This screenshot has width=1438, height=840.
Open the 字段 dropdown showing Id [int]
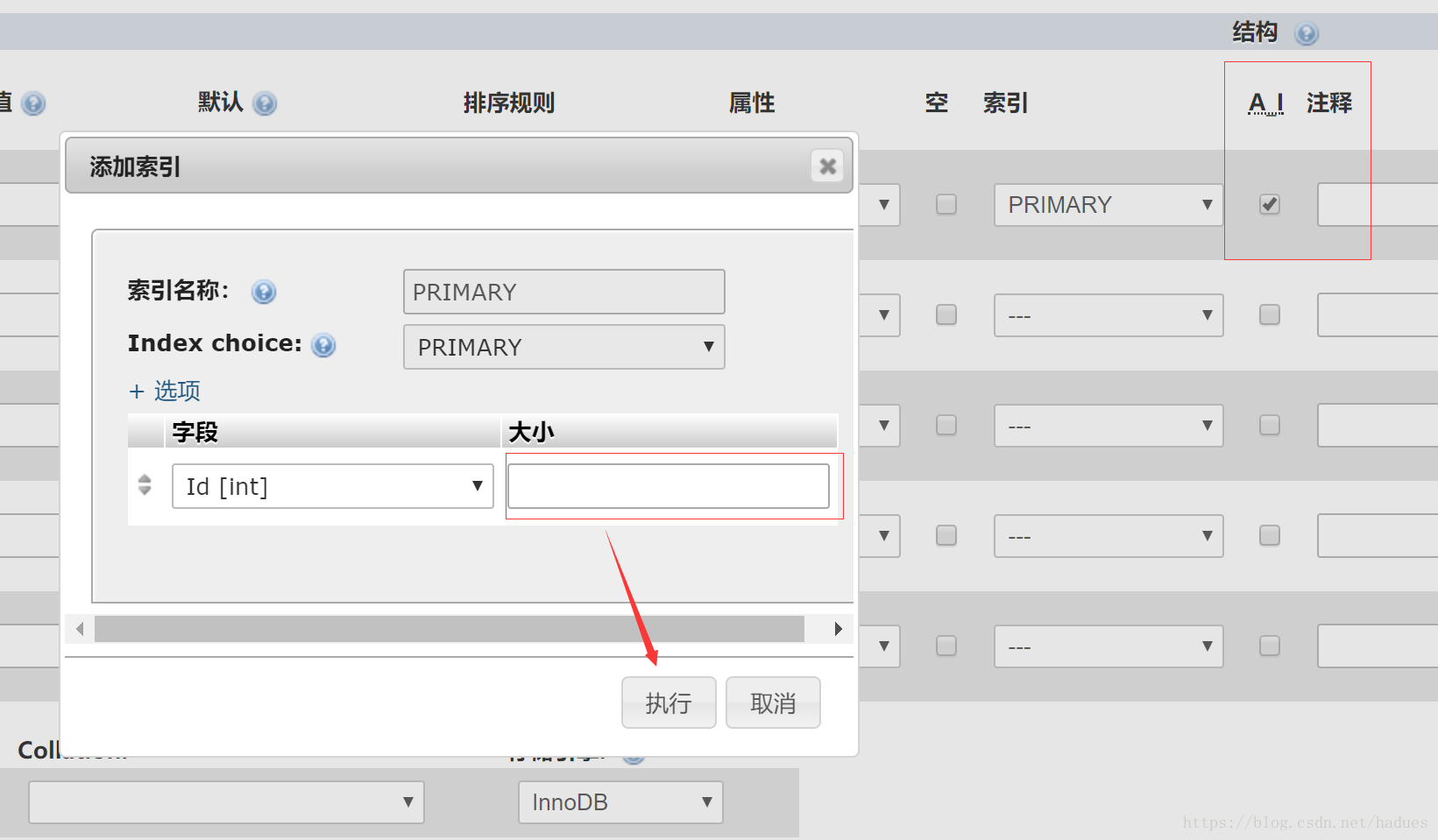[332, 485]
